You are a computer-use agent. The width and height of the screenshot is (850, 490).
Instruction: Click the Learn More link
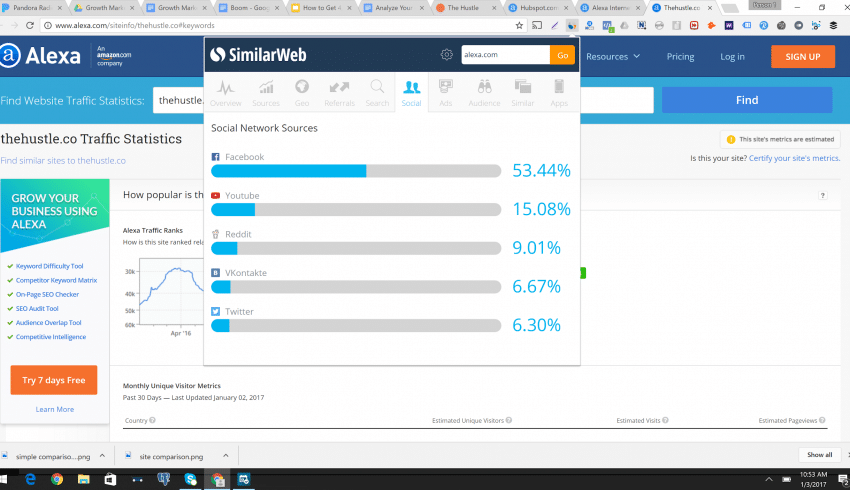pyautogui.click(x=55, y=409)
